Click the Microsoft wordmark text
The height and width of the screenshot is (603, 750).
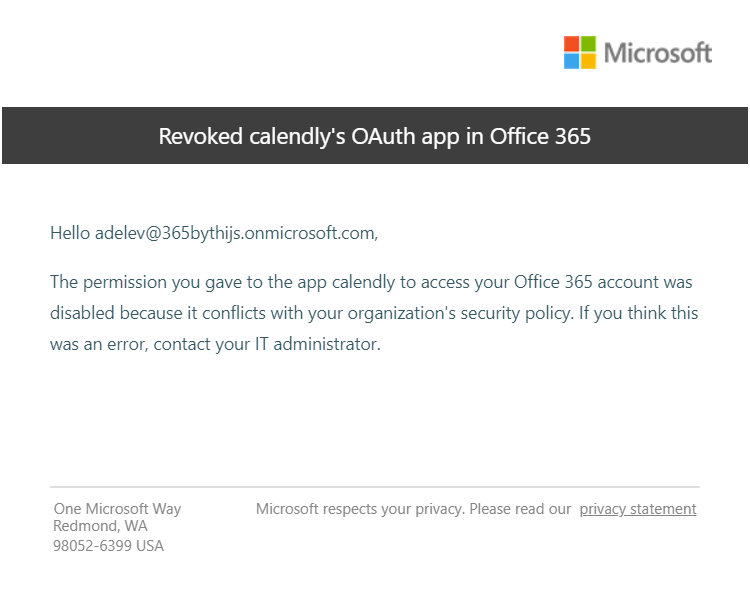tap(658, 53)
